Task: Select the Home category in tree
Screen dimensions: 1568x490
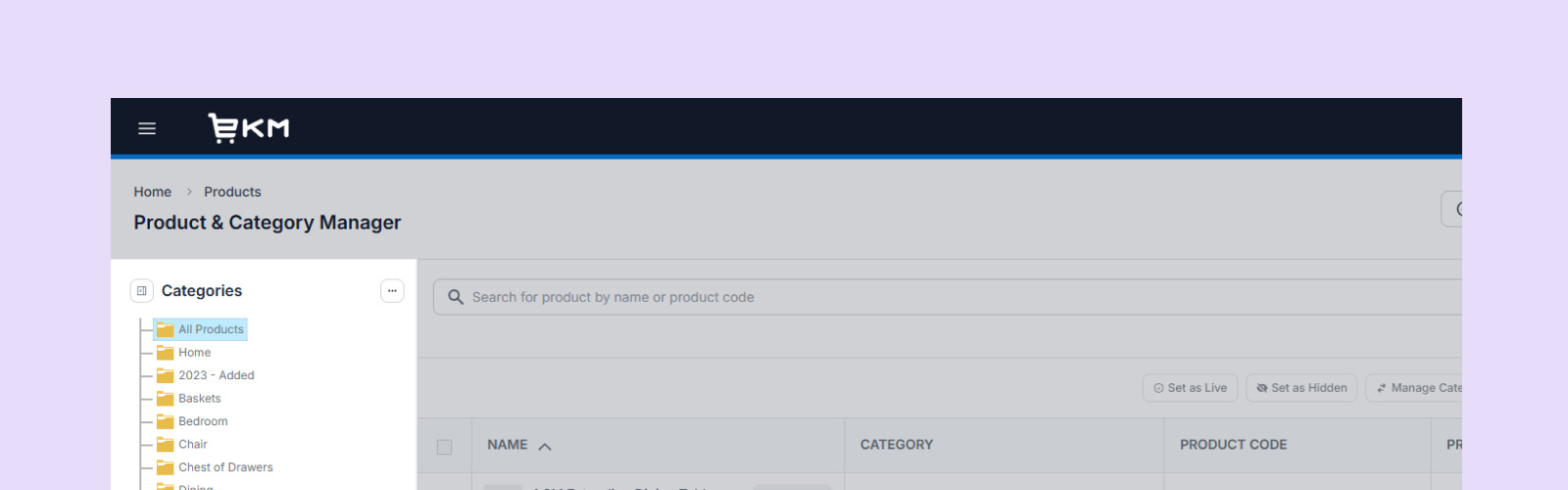Action: click(x=194, y=353)
